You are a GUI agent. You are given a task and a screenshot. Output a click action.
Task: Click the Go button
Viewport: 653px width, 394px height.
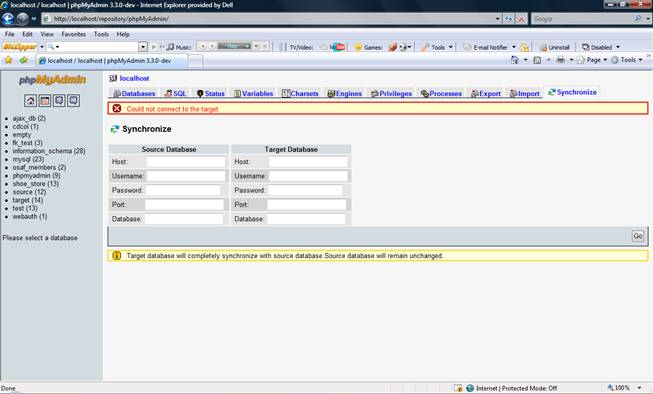click(638, 236)
